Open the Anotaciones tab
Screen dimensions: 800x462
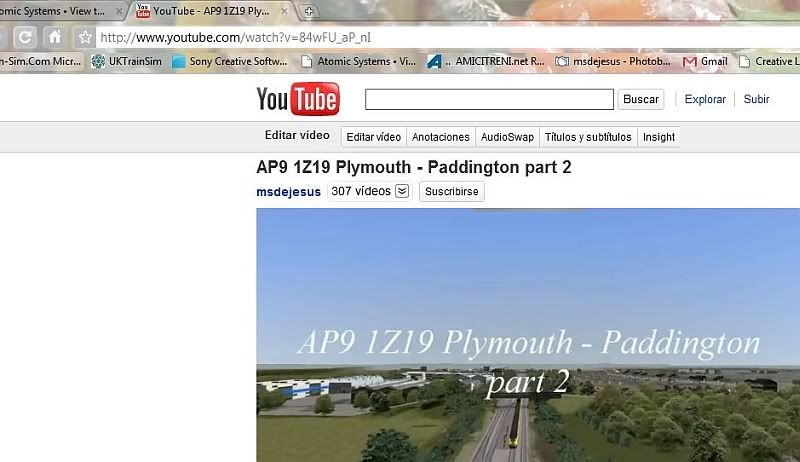(440, 137)
